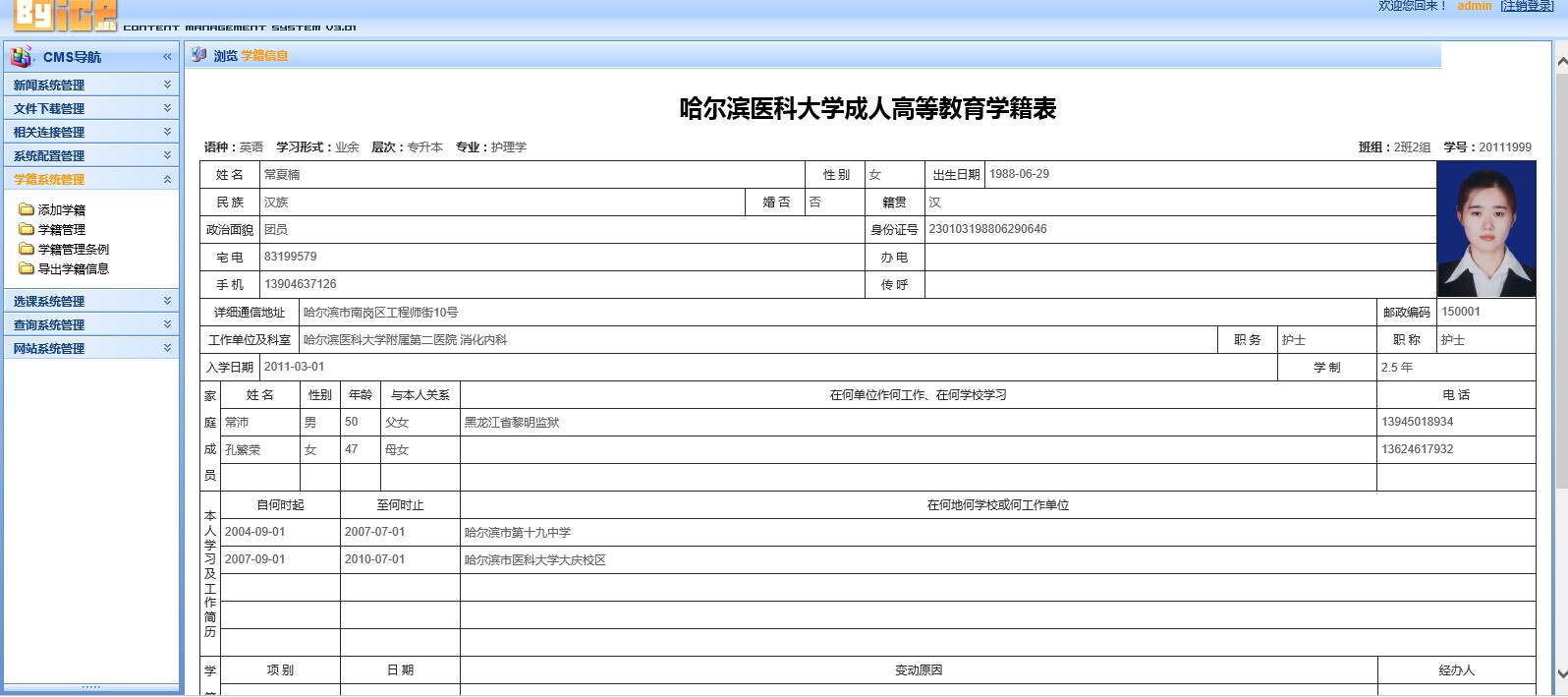Open the 相关连接管理 menu
Screen dimensions: 1568x697
click(49, 133)
